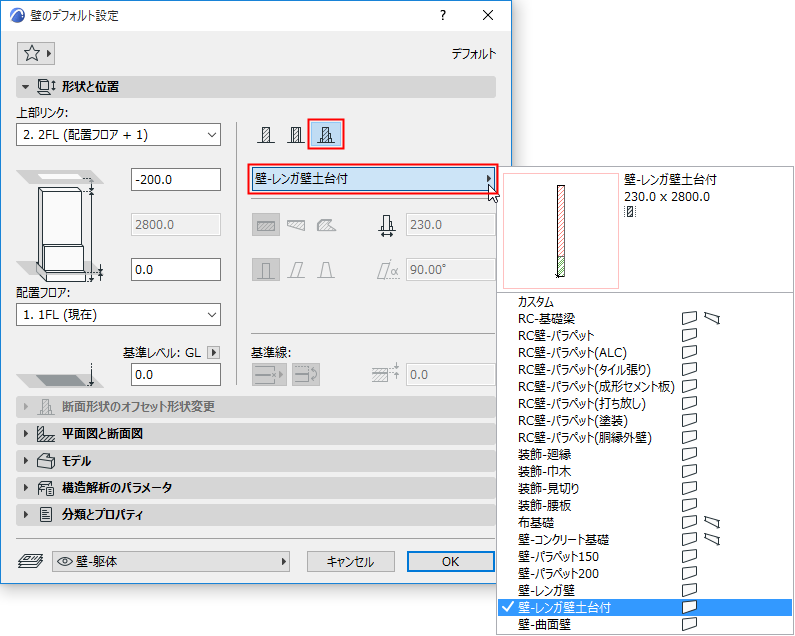
Task: Expand the 構造解析のパラメータ panel
Action: click(x=256, y=487)
